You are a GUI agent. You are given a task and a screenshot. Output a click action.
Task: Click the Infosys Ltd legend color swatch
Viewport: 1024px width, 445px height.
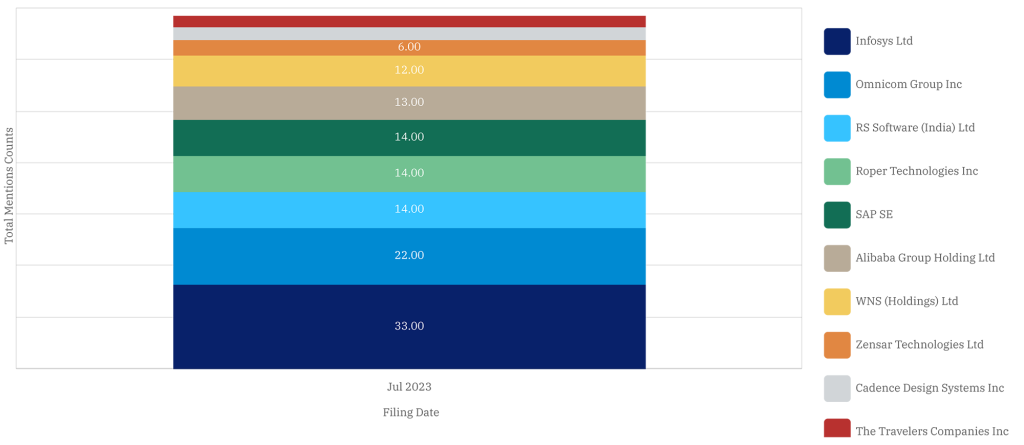(837, 41)
